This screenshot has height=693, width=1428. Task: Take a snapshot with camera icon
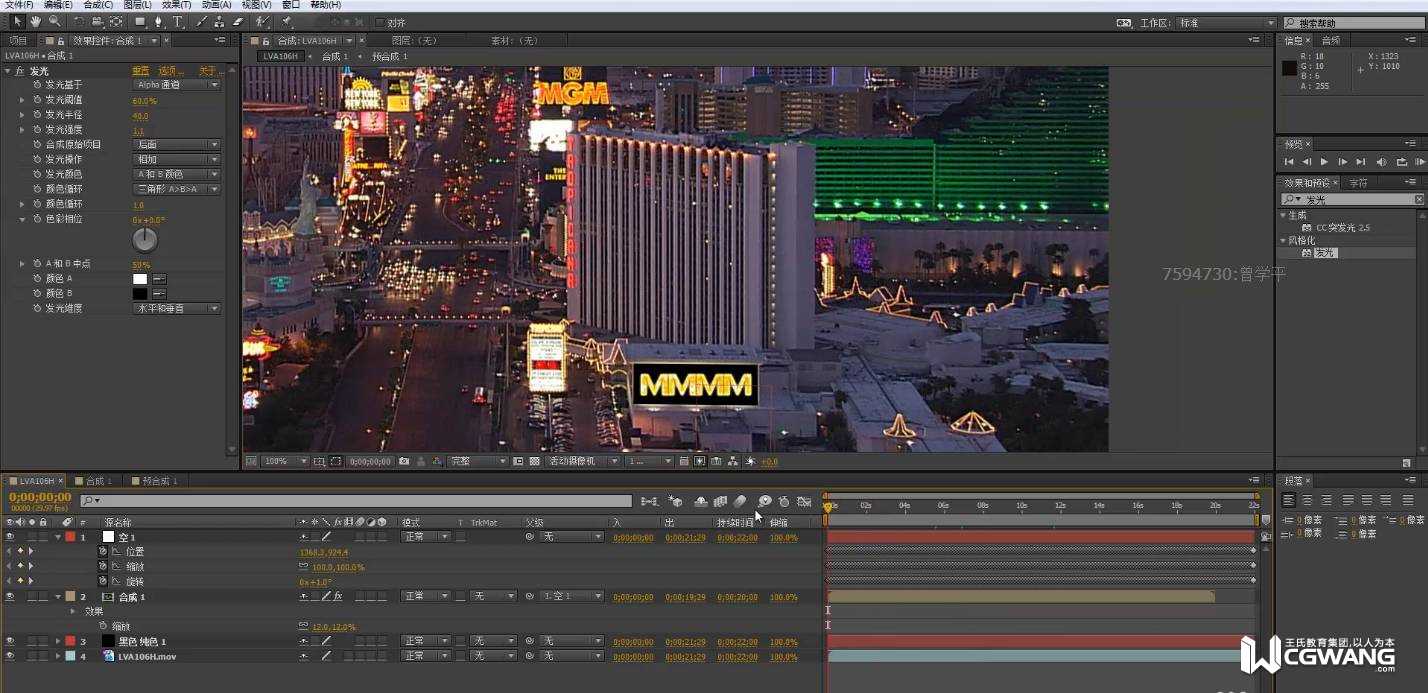point(404,461)
